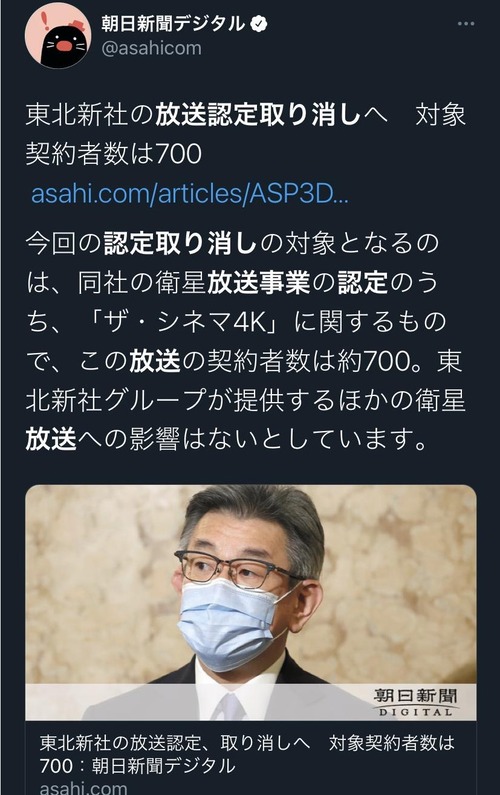The height and width of the screenshot is (795, 500).
Task: Click the eyeglasses of the man in photo
Action: [x=238, y=570]
